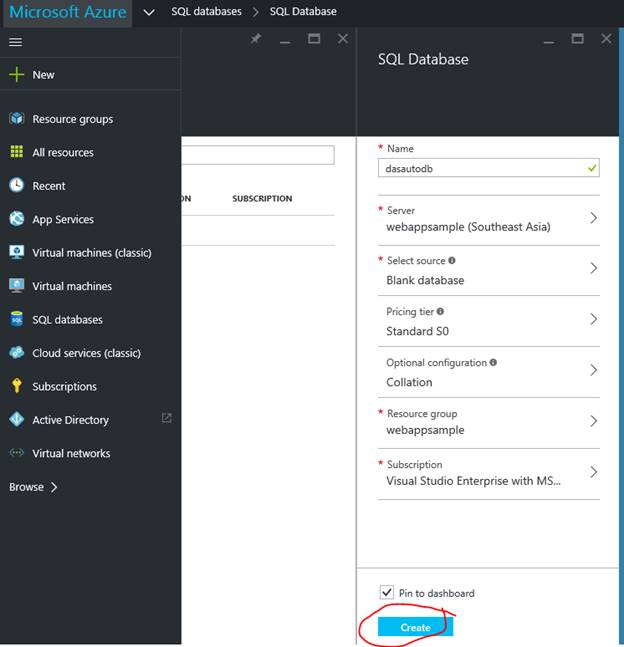Viewport: 624px width, 647px height.
Task: Open the Microsoft Azure header dropdown arrow
Action: pyautogui.click(x=149, y=12)
